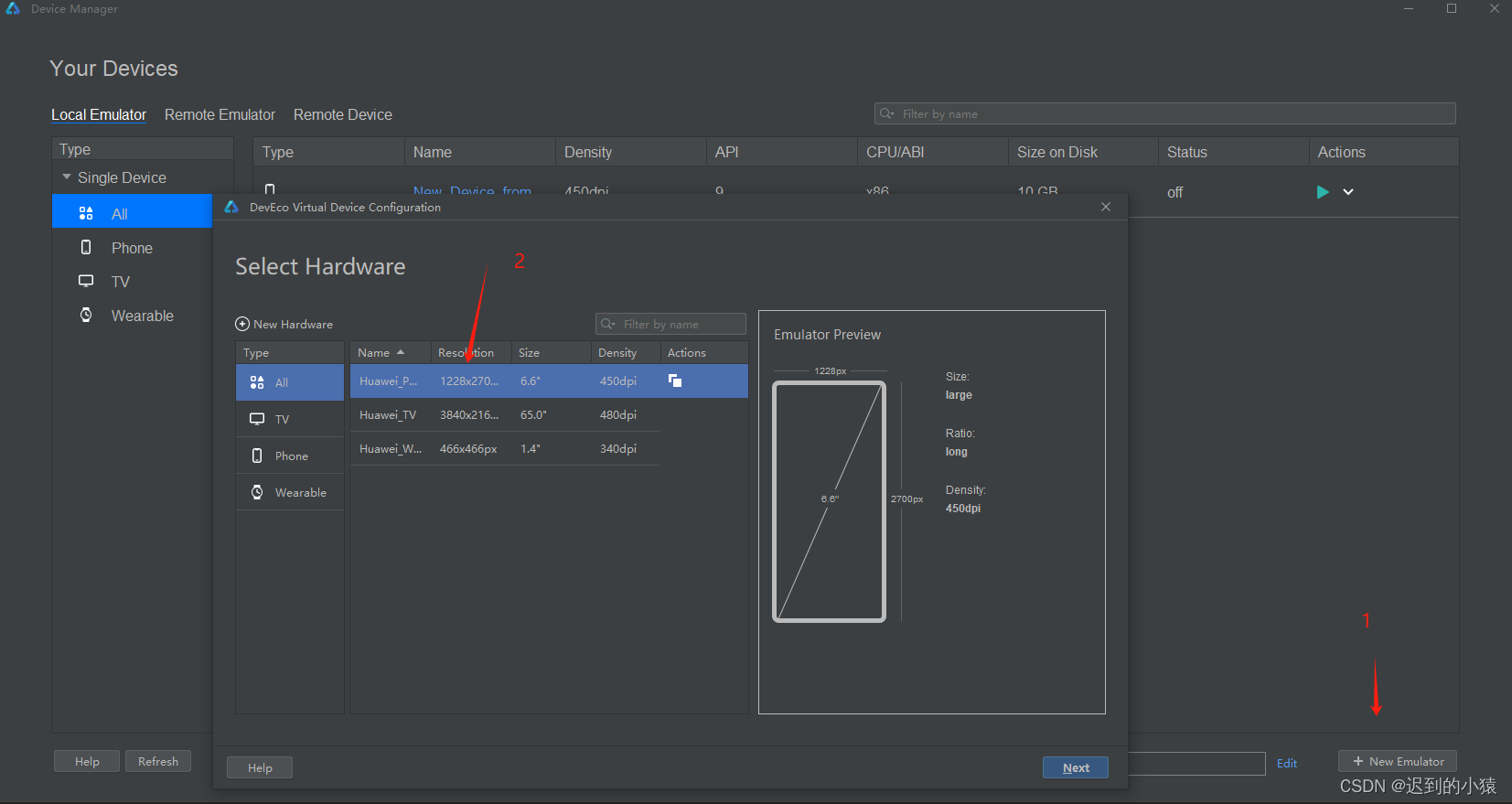
Task: Click Next in the configuration dialog
Action: [1076, 767]
